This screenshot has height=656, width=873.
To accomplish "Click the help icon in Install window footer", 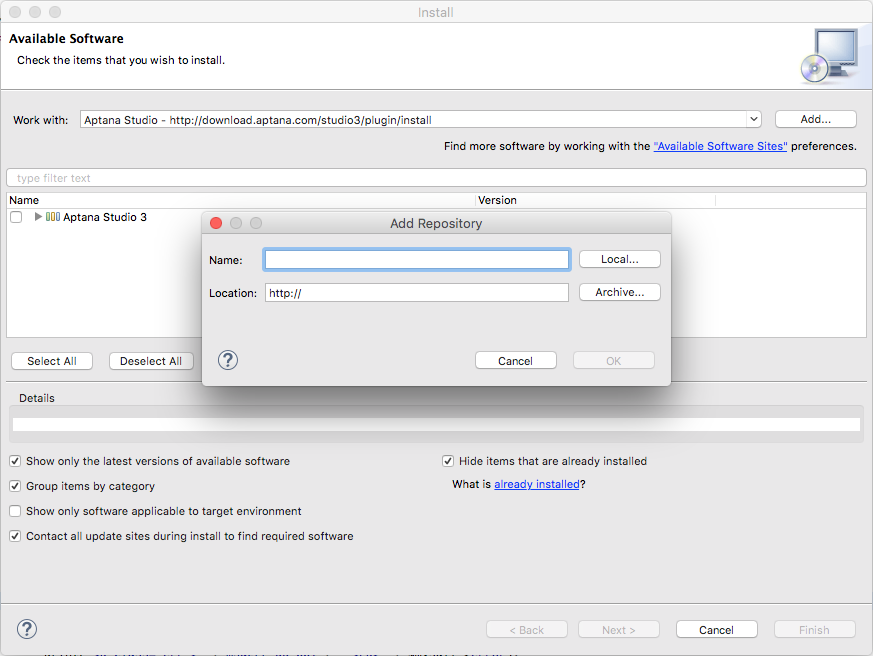I will [27, 629].
